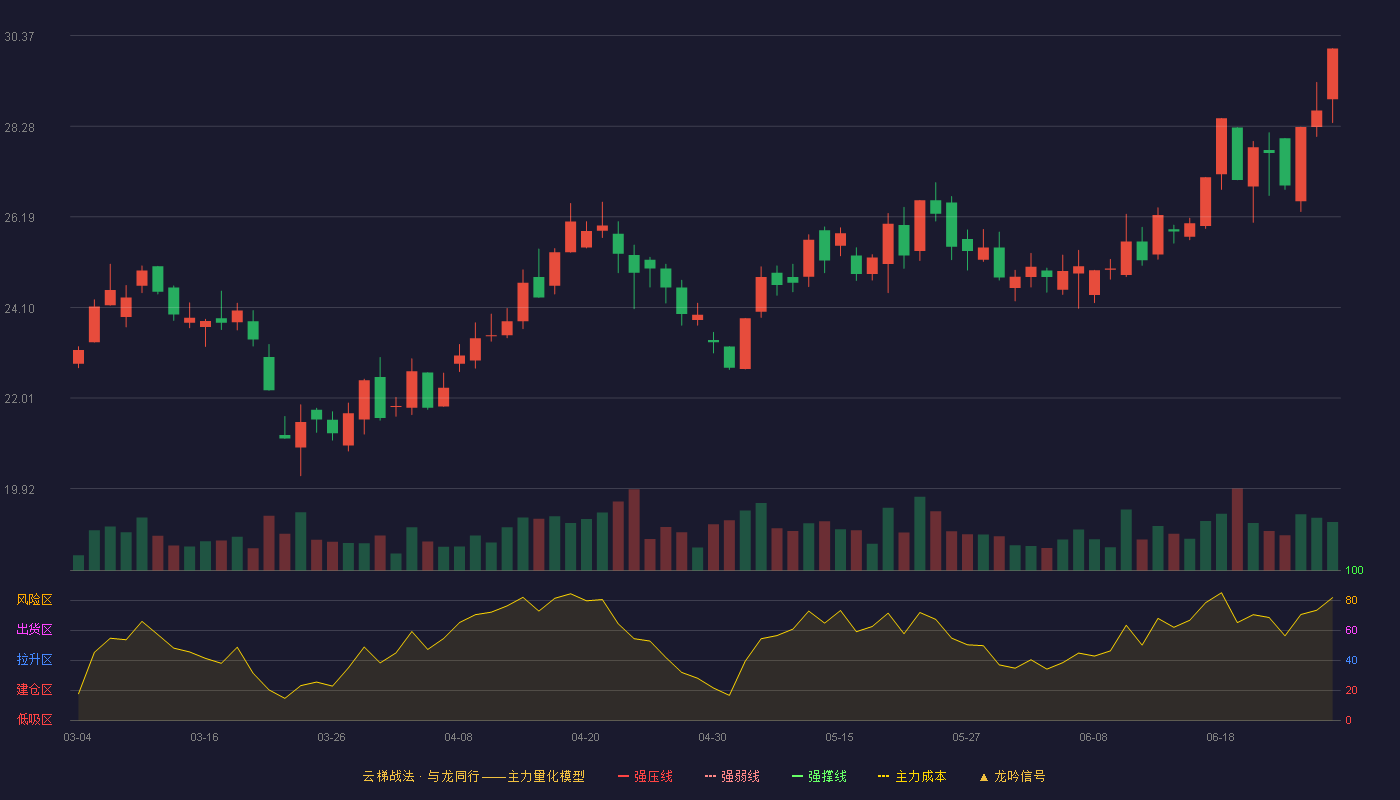The image size is (1400, 800).
Task: Toggle the 龙吟信号 legend series
Action: 1011,776
